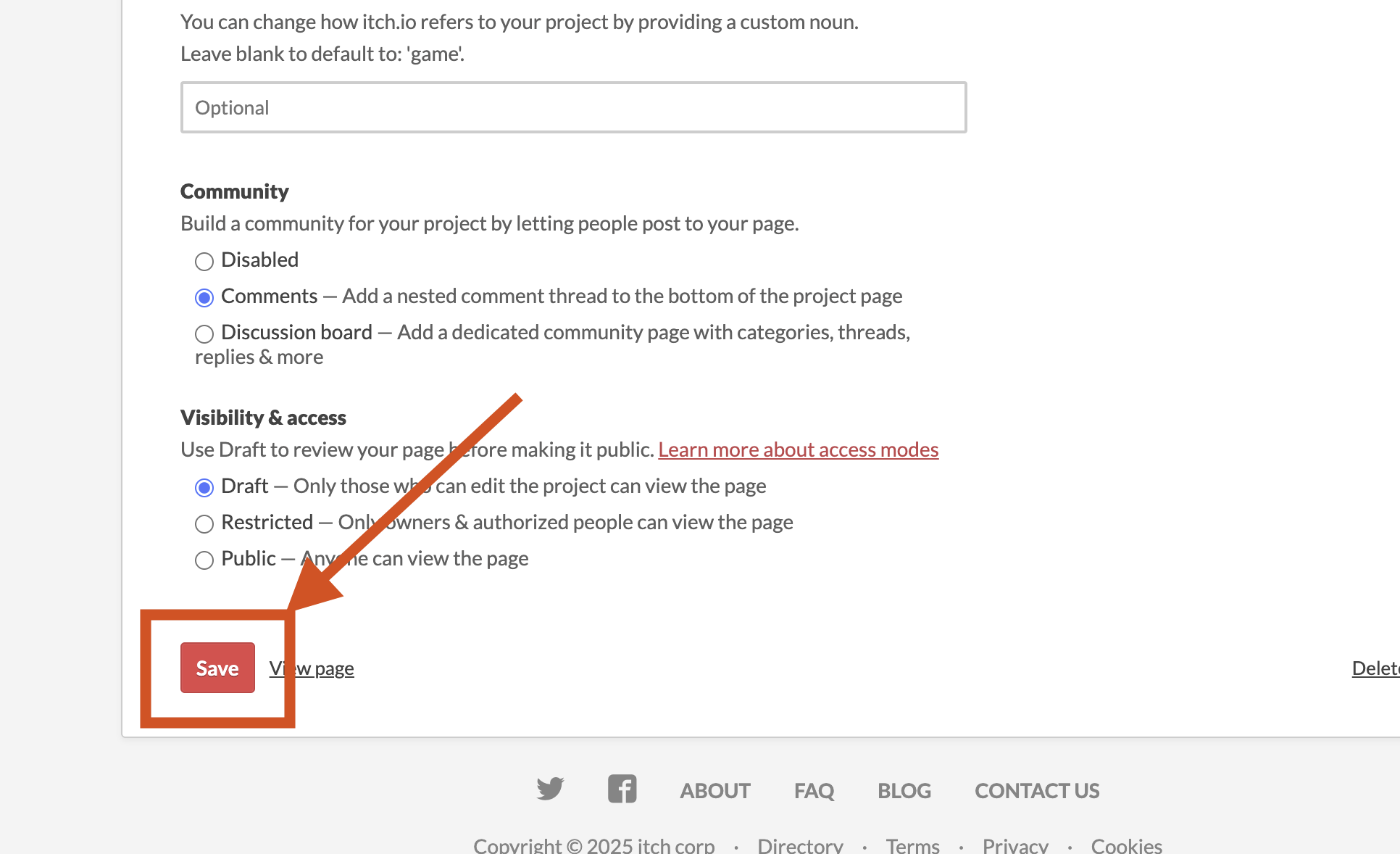
Task: Click the red Save button
Action: (x=217, y=668)
